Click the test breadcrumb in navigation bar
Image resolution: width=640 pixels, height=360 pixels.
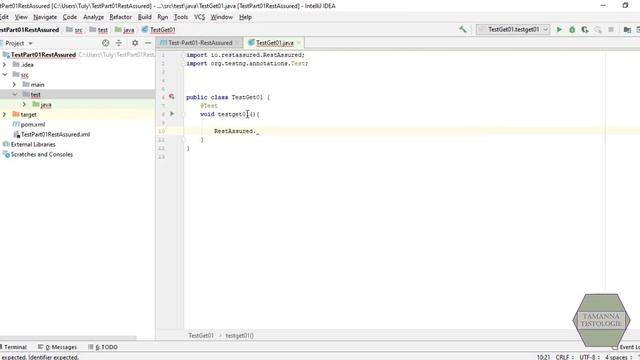(98, 30)
